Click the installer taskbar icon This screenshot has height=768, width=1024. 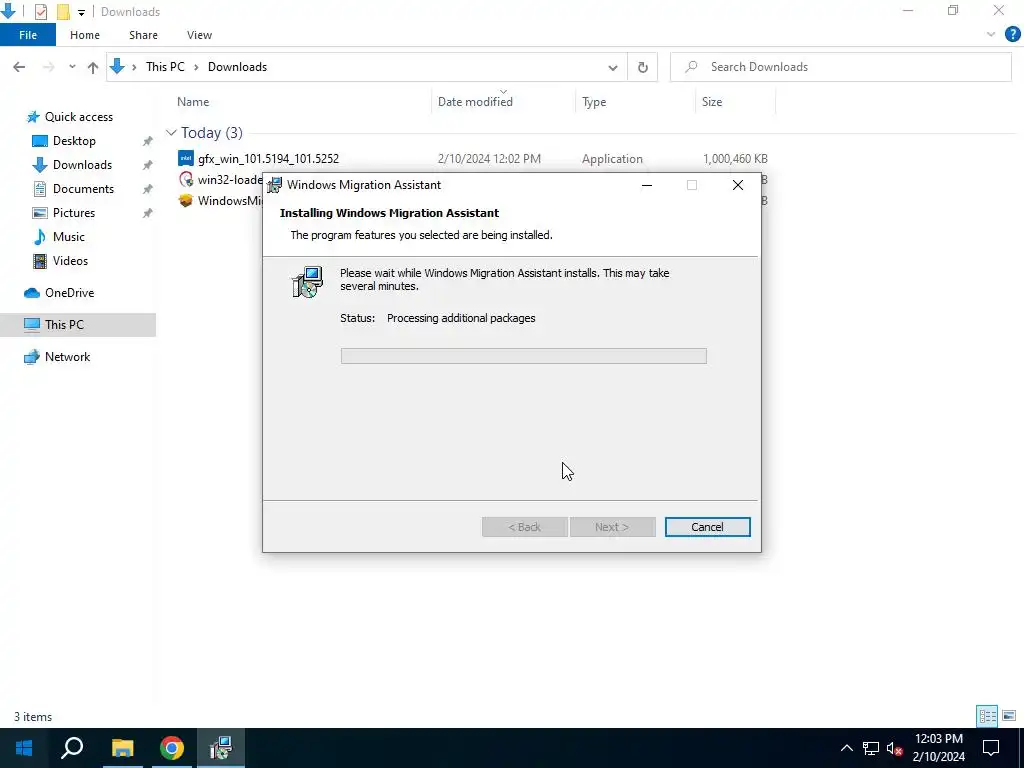pos(221,748)
